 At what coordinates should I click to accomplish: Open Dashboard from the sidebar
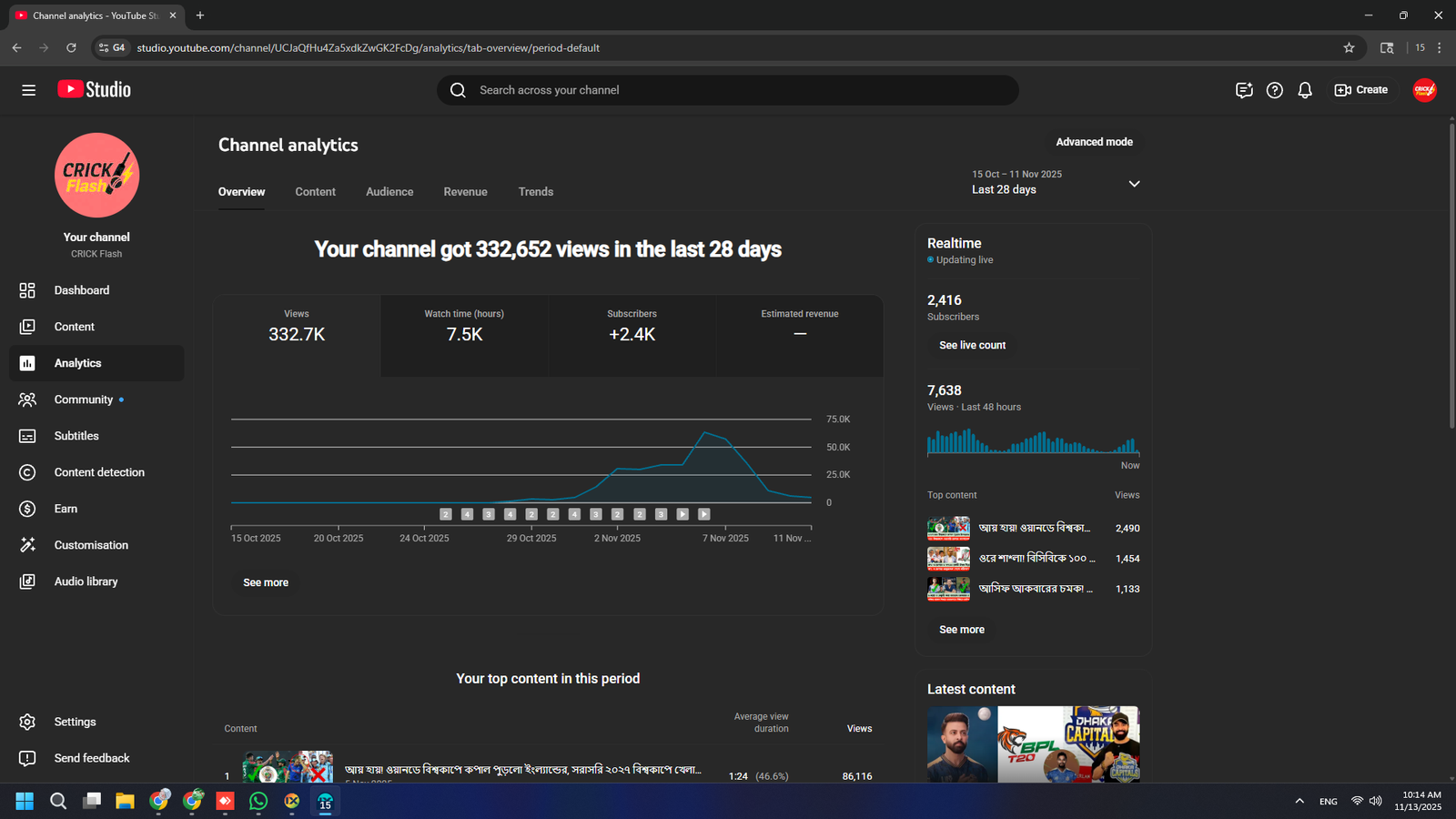click(x=81, y=290)
